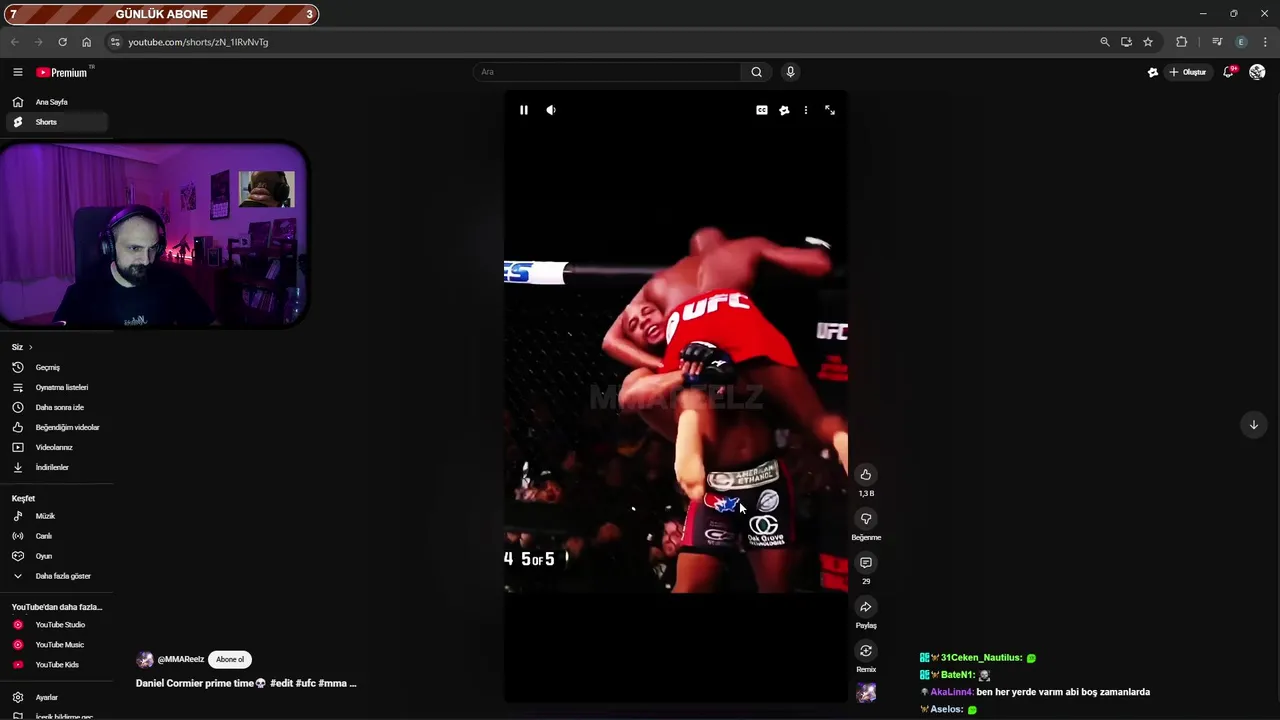Start voice search with microphone
Screen dimensions: 1280x720
tap(790, 72)
